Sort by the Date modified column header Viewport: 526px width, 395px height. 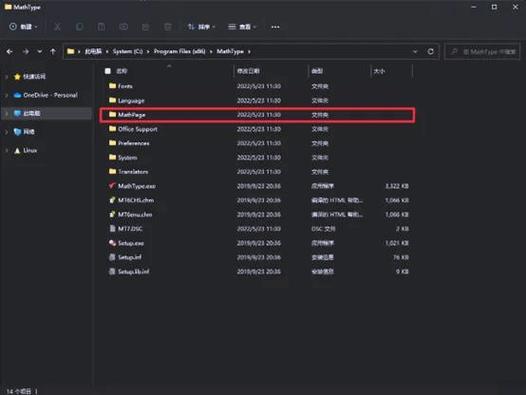click(x=248, y=71)
